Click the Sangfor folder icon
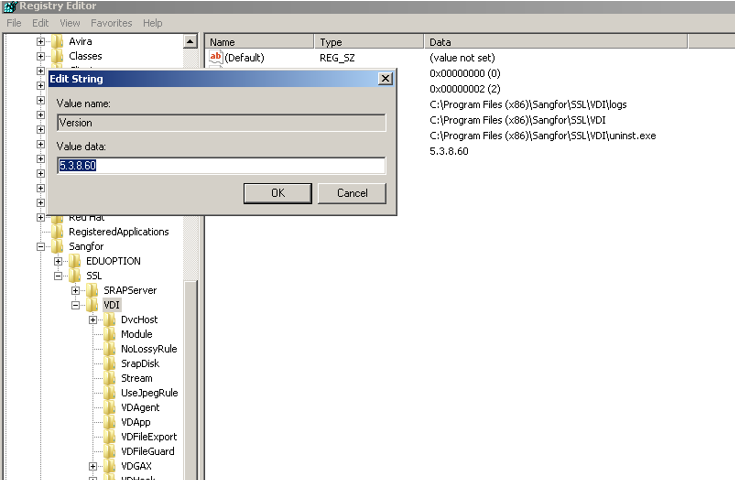Image resolution: width=735 pixels, height=480 pixels. pos(57,246)
